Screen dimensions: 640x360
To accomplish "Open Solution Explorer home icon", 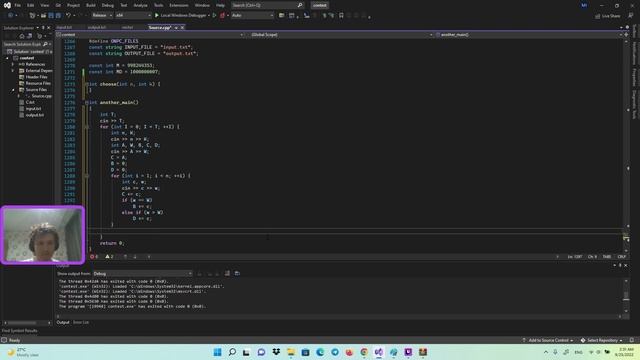I will click(22, 36).
